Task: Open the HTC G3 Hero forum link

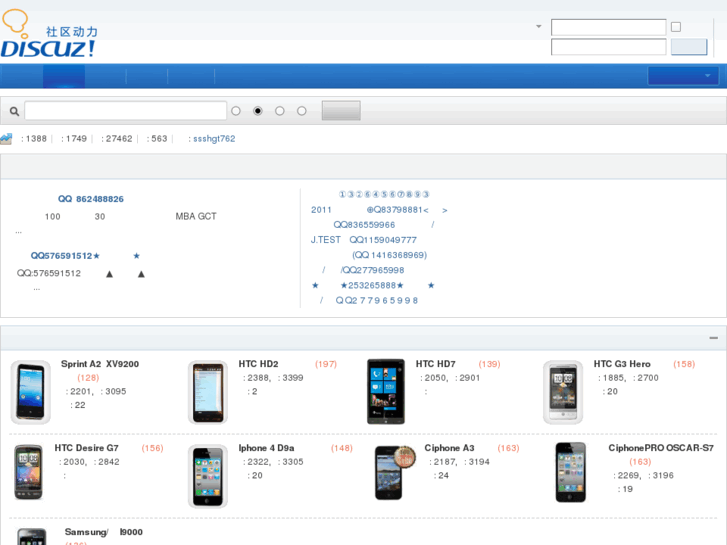Action: [x=622, y=364]
